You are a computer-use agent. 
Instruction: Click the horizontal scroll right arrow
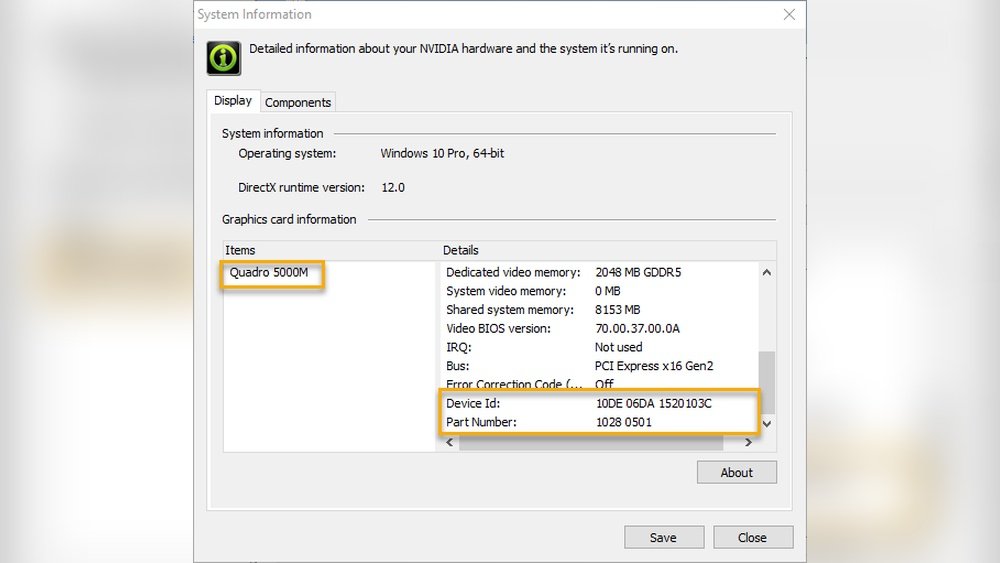tap(748, 442)
